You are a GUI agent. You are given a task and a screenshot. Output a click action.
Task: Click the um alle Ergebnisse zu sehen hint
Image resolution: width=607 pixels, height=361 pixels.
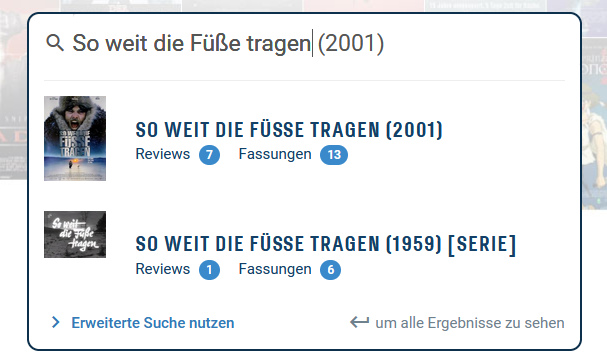click(x=470, y=323)
